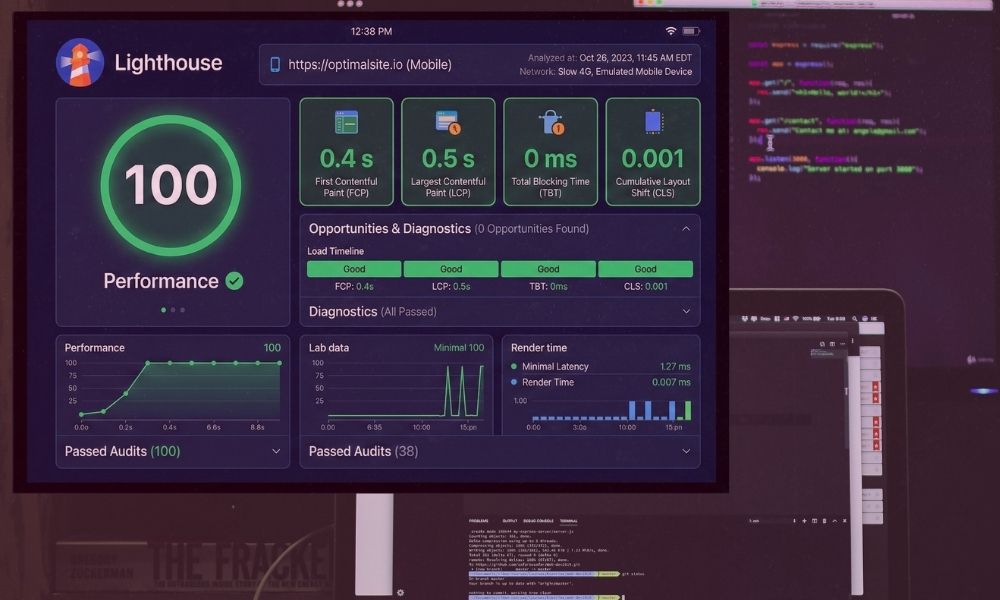Click the Good segment above LCP timeline

(451, 269)
